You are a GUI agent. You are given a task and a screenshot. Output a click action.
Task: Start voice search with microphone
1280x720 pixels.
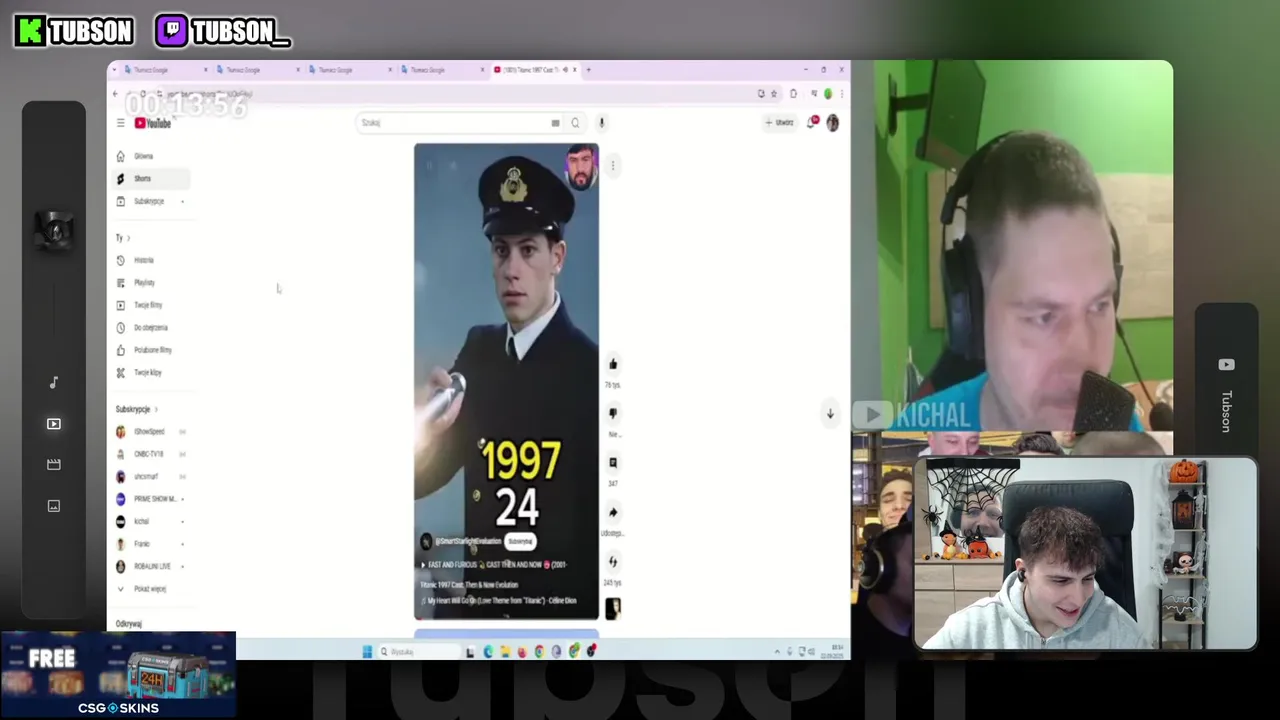click(602, 123)
